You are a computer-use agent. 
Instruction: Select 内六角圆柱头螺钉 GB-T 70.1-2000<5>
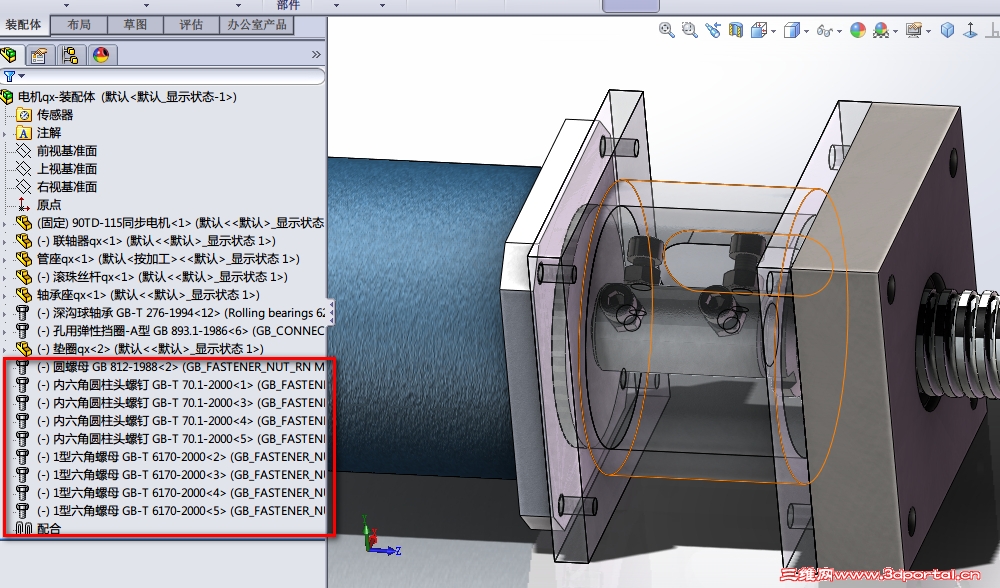[181, 439]
